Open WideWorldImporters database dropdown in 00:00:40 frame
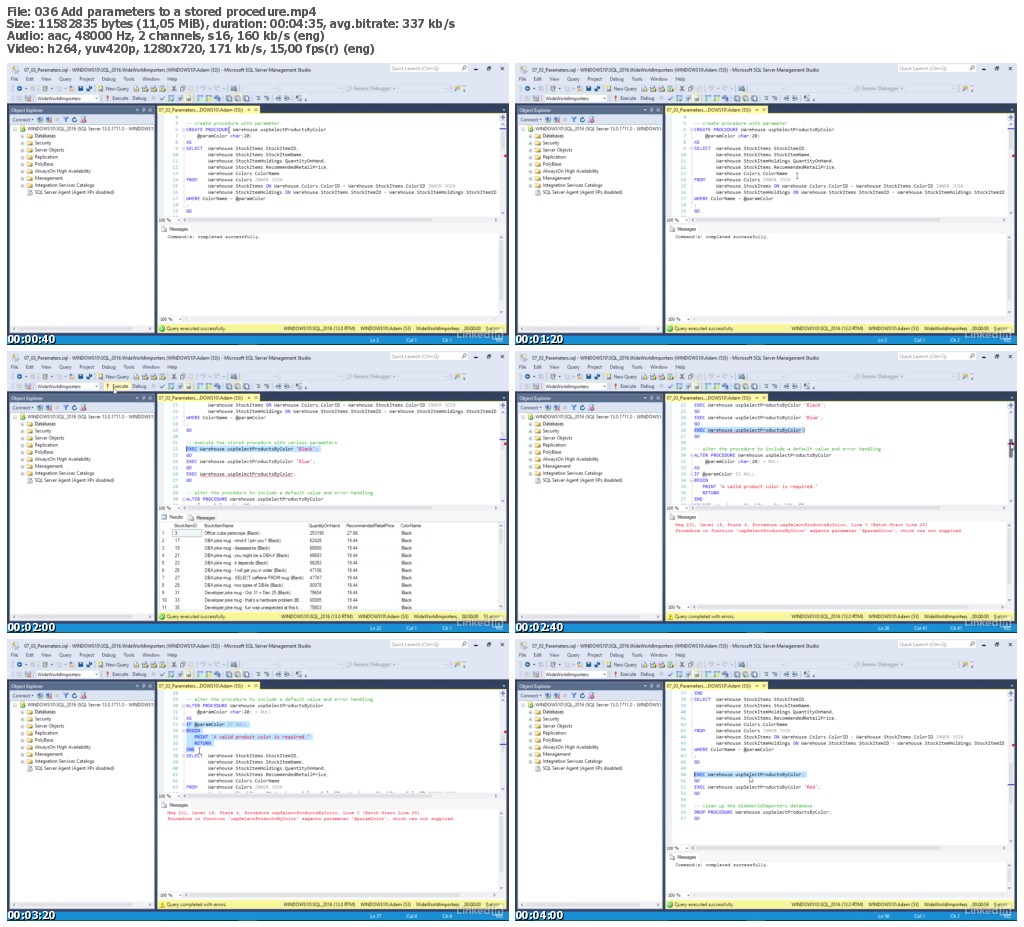 (67, 98)
